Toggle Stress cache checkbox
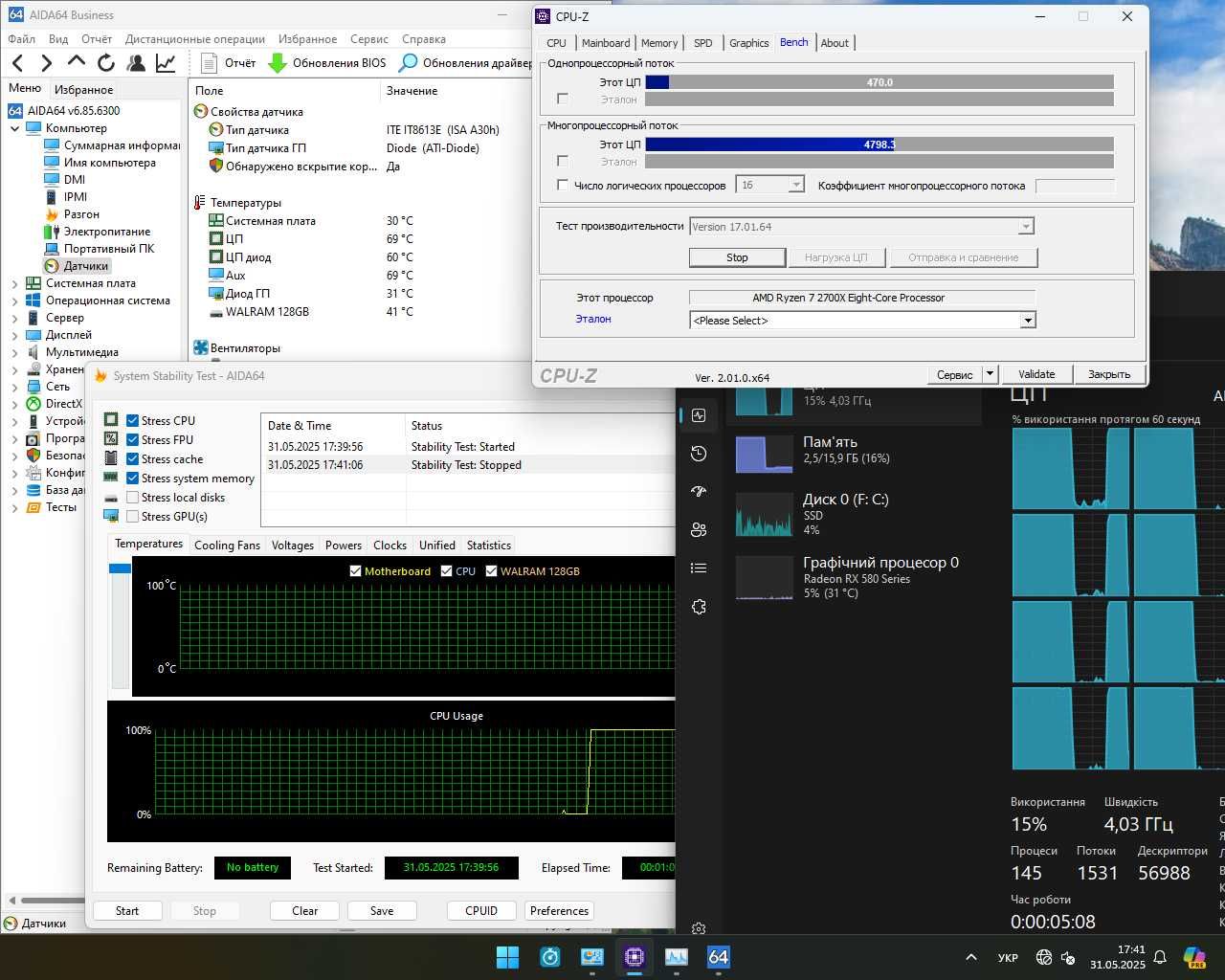This screenshot has height=980, width=1225. 133,458
